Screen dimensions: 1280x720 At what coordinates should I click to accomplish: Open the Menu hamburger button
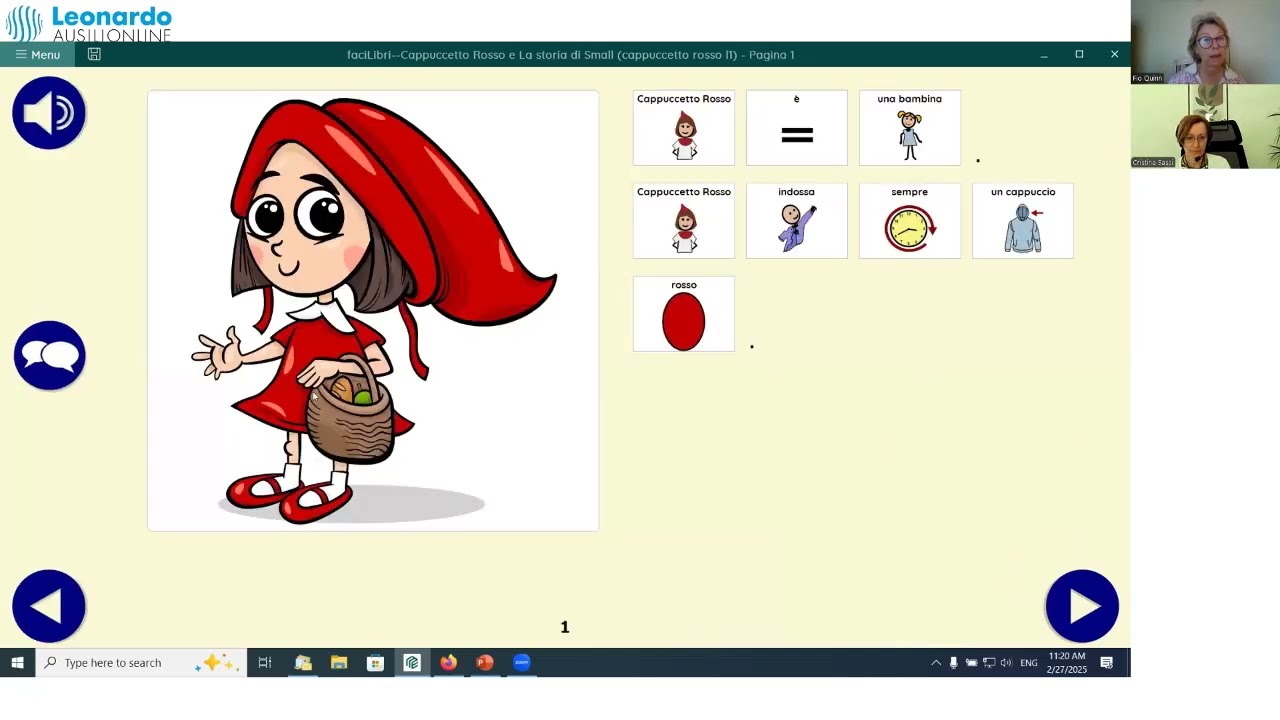coord(37,55)
